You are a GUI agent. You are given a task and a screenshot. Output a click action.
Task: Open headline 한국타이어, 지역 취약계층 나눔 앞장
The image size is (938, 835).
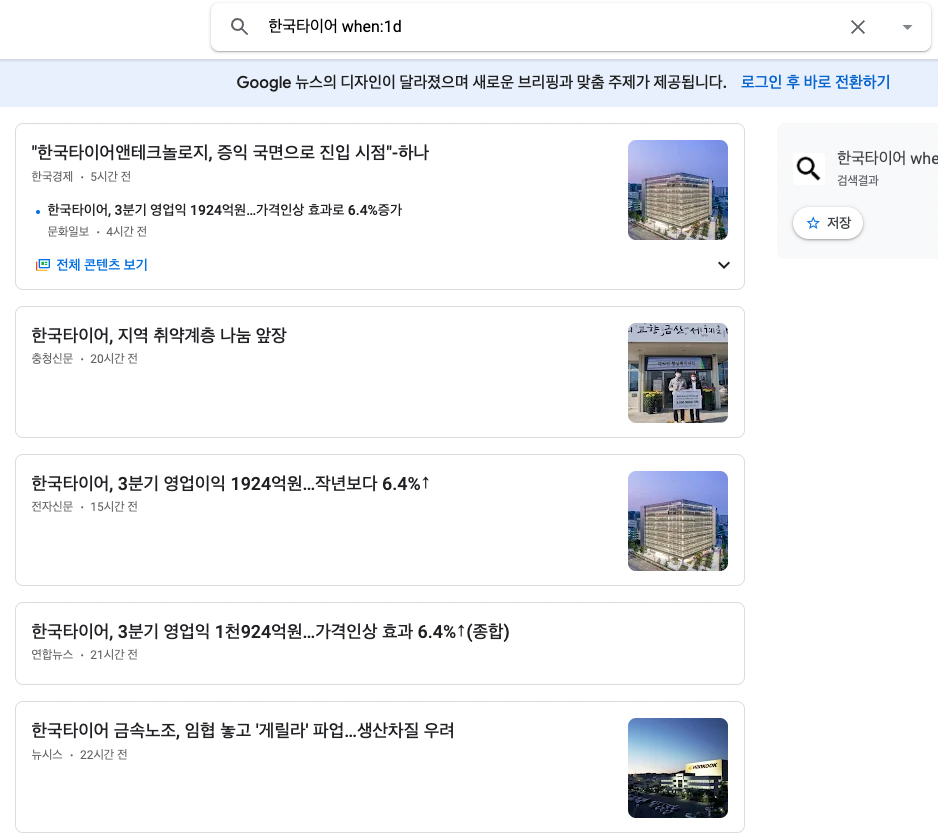pyautogui.click(x=159, y=336)
